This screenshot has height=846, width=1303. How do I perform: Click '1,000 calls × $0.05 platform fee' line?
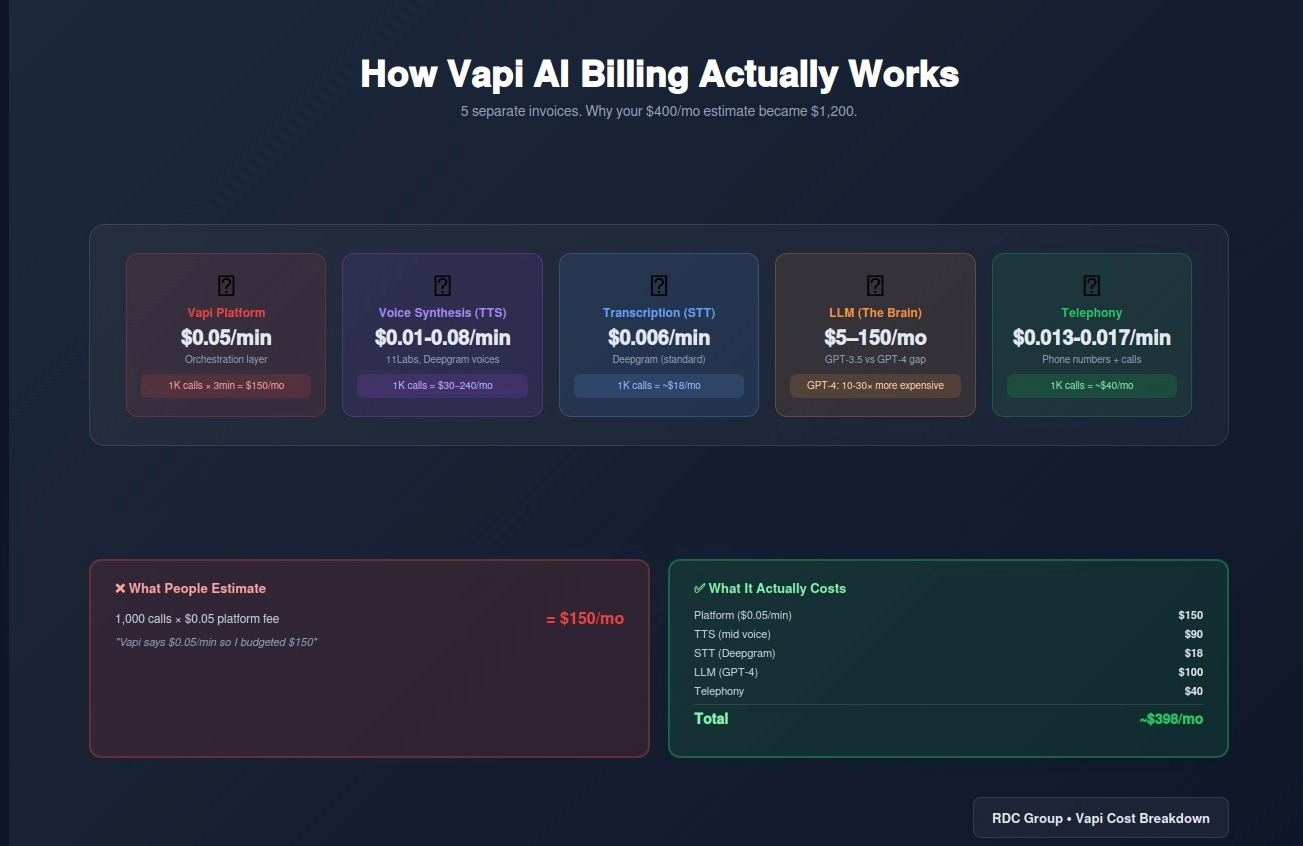coord(197,619)
